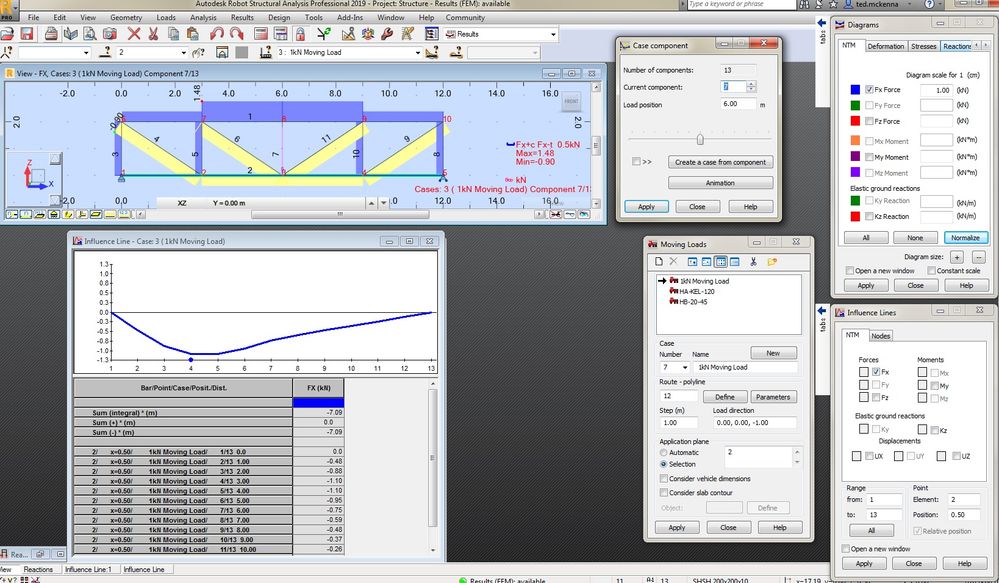Open the Geometry menu
Screen dimensions: 999x583
pyautogui.click(x=126, y=18)
